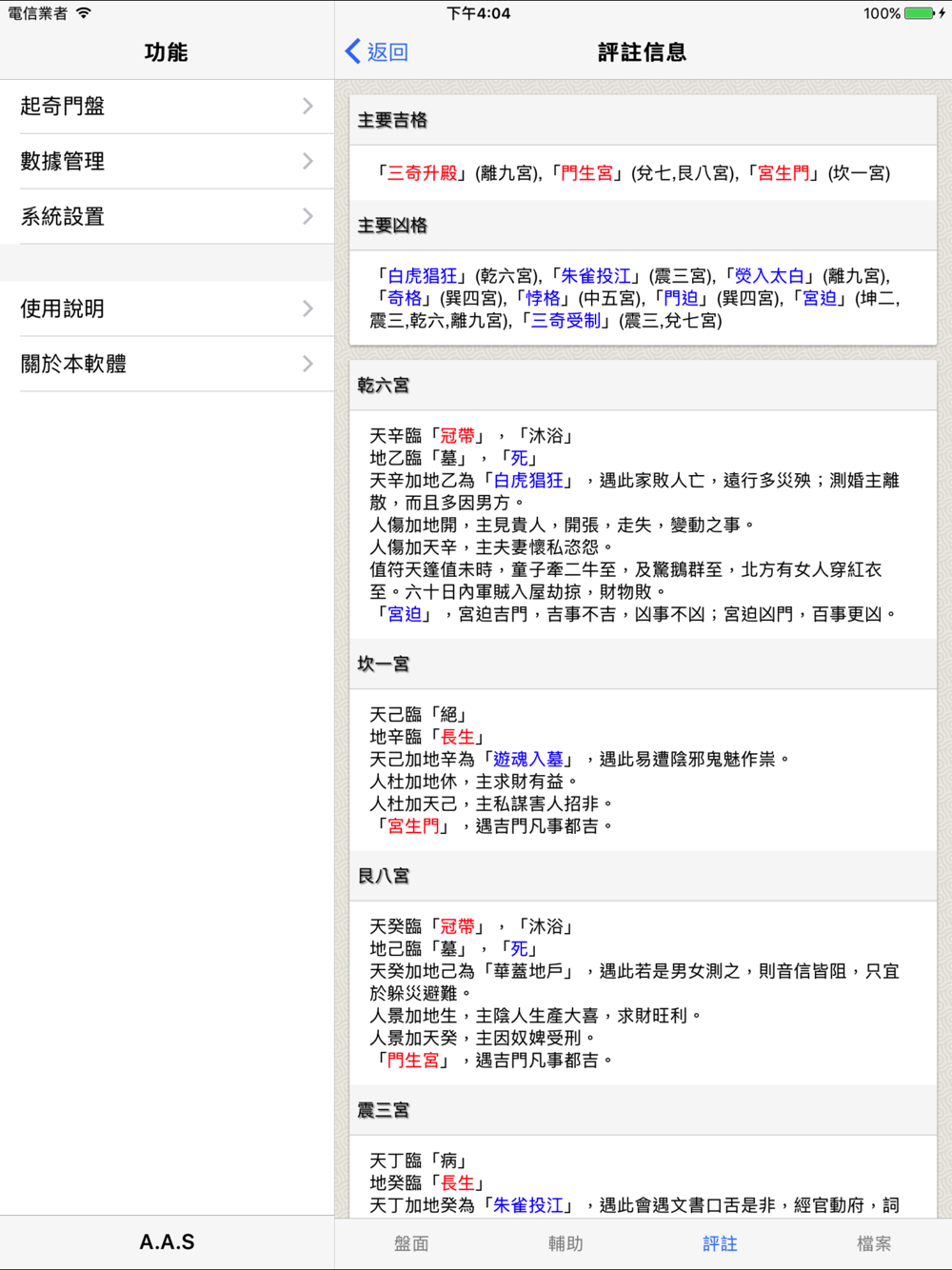Tap the 宮生門 link in 主要吉格
This screenshot has height=1270, width=952.
pyautogui.click(x=783, y=173)
